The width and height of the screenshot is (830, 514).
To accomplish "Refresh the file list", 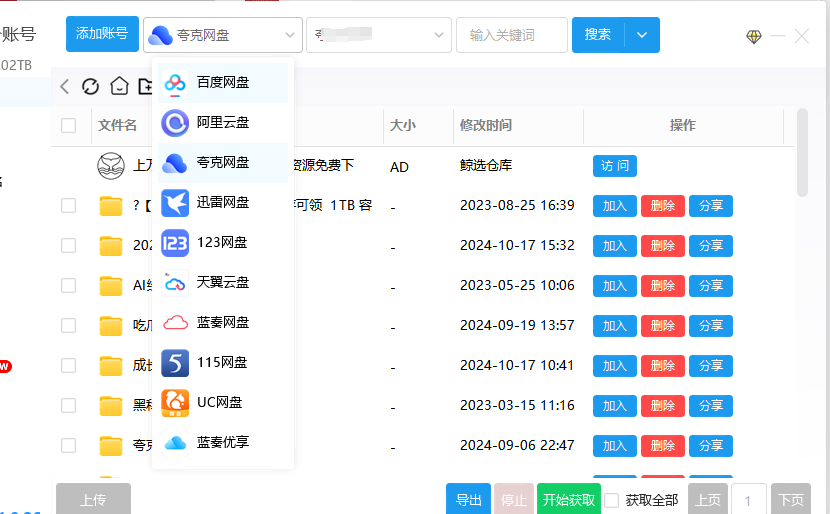I will tap(91, 86).
